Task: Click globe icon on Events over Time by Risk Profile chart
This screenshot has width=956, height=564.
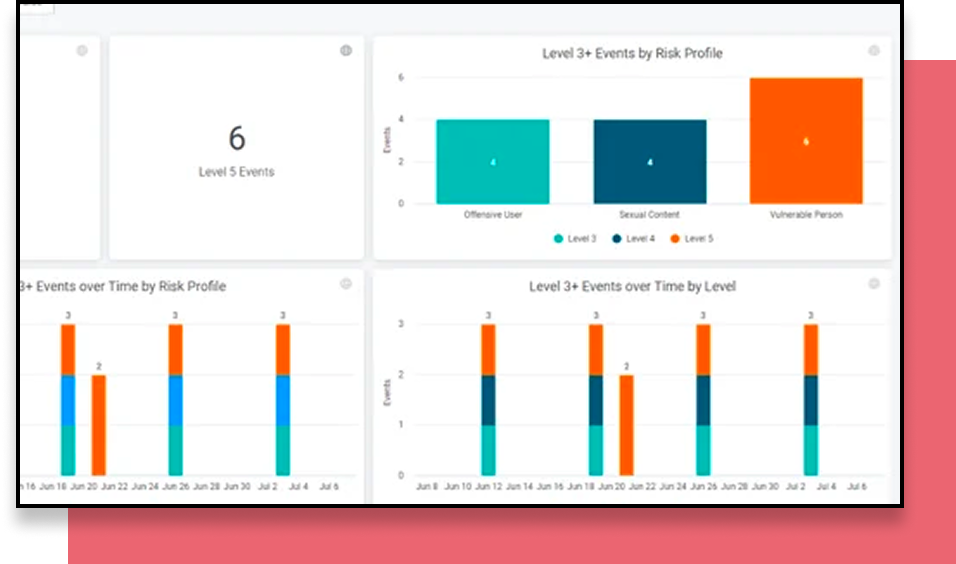Action: click(346, 284)
